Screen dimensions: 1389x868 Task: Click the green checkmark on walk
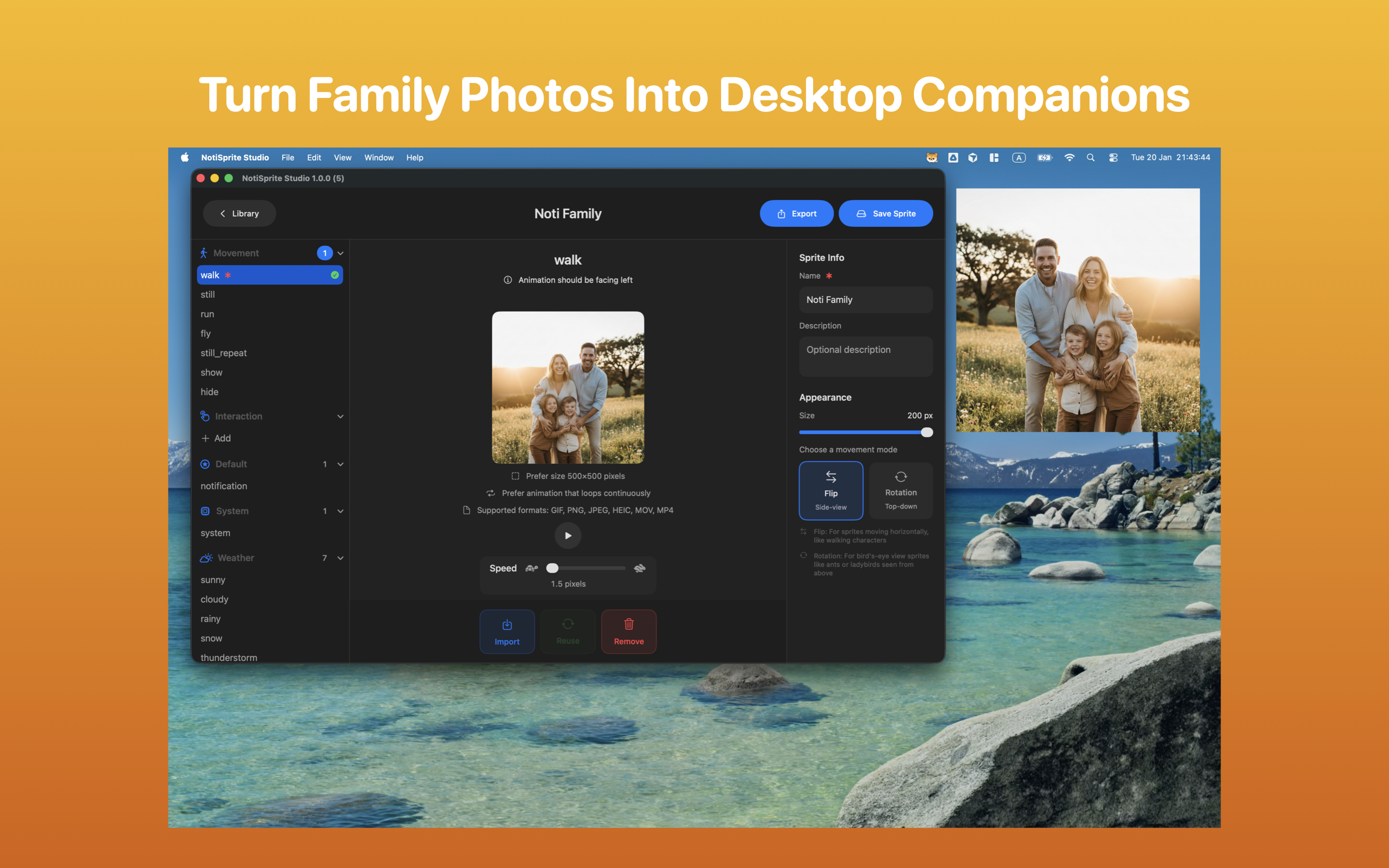point(335,275)
